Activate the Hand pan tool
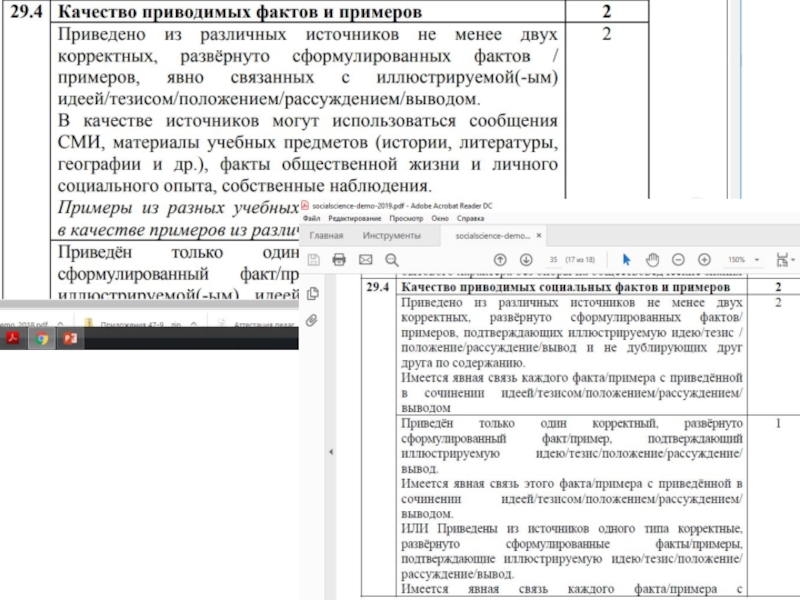Image resolution: width=800 pixels, height=600 pixels. [x=652, y=259]
